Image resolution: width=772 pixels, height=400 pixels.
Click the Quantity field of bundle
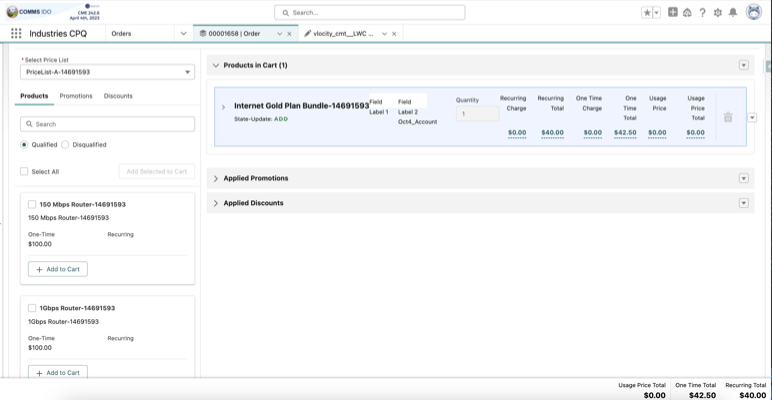point(478,114)
